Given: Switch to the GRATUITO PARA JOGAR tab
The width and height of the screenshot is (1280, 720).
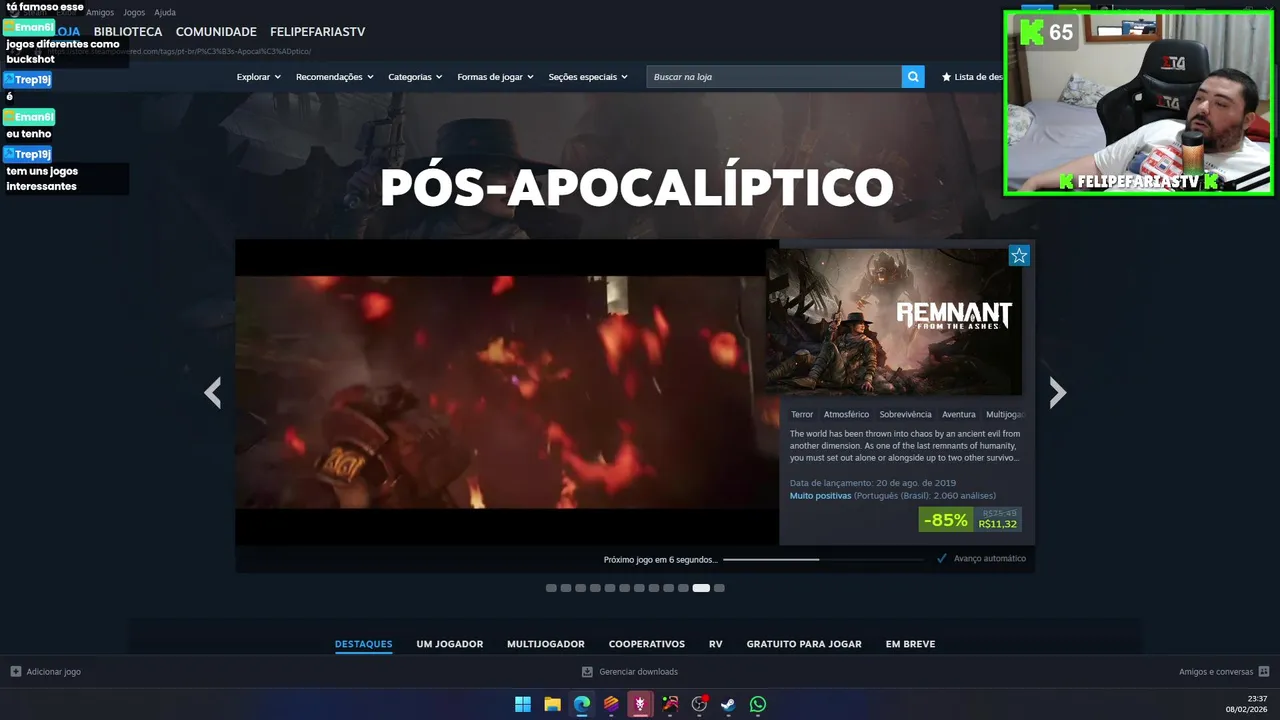Looking at the screenshot, I should (804, 644).
